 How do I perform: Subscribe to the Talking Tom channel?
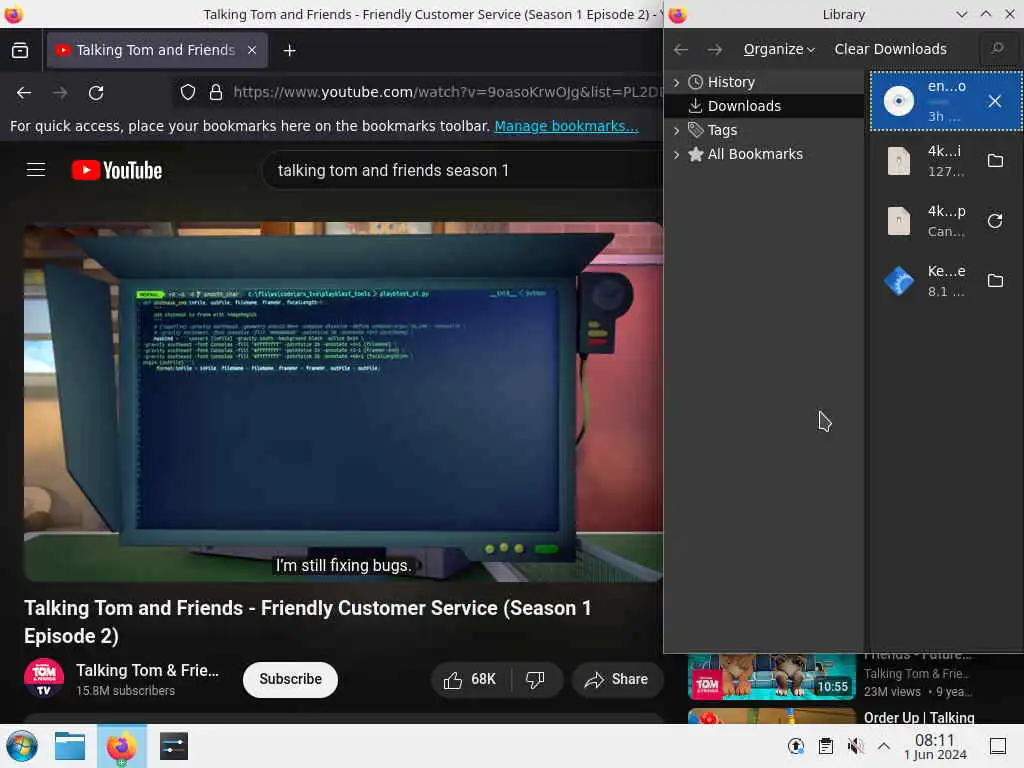coord(291,679)
